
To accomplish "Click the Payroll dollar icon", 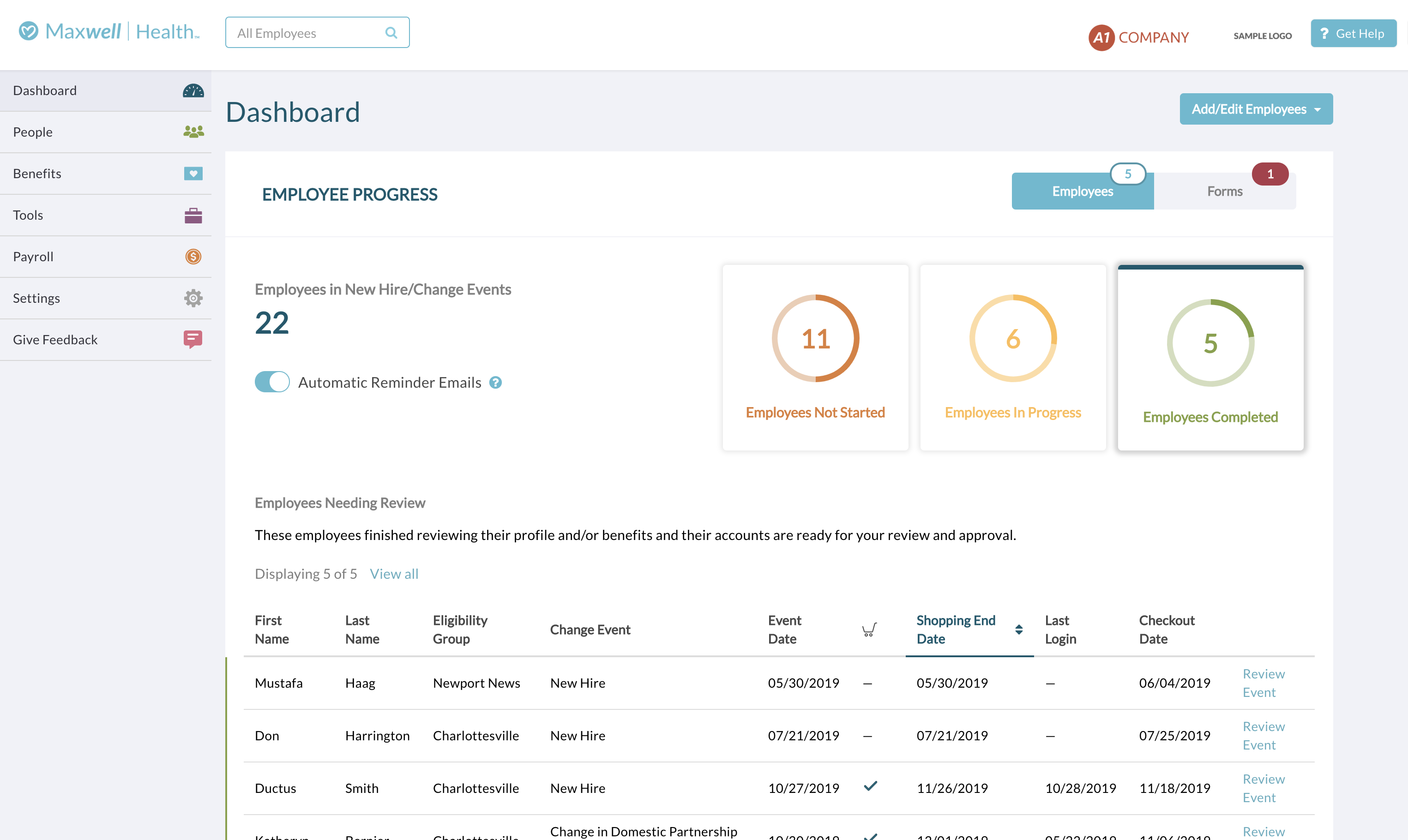I will (x=193, y=257).
